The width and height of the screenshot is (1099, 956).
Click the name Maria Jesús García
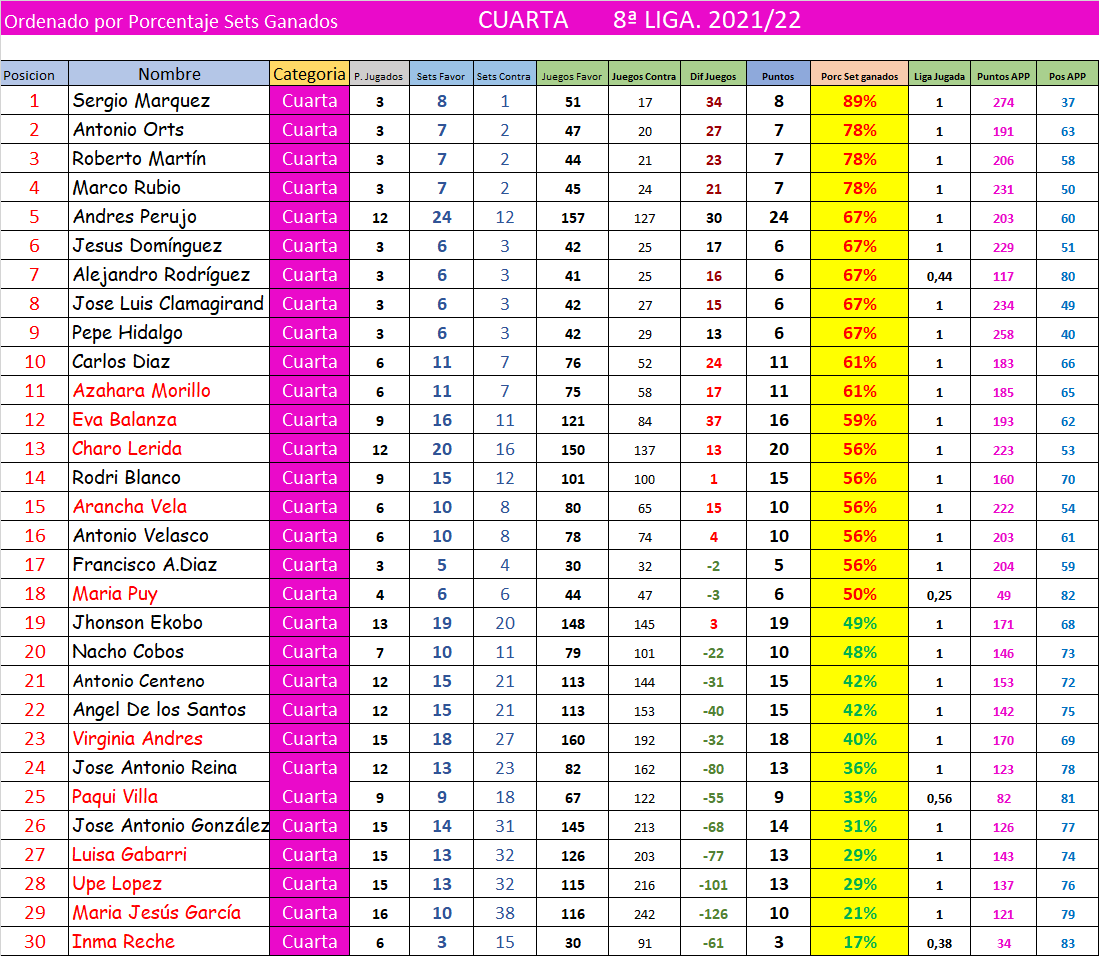coord(156,913)
